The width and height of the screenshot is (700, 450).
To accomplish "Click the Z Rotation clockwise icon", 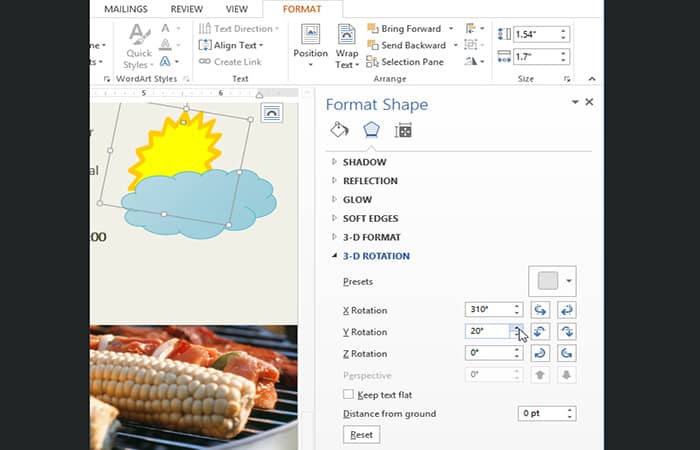I will [540, 353].
